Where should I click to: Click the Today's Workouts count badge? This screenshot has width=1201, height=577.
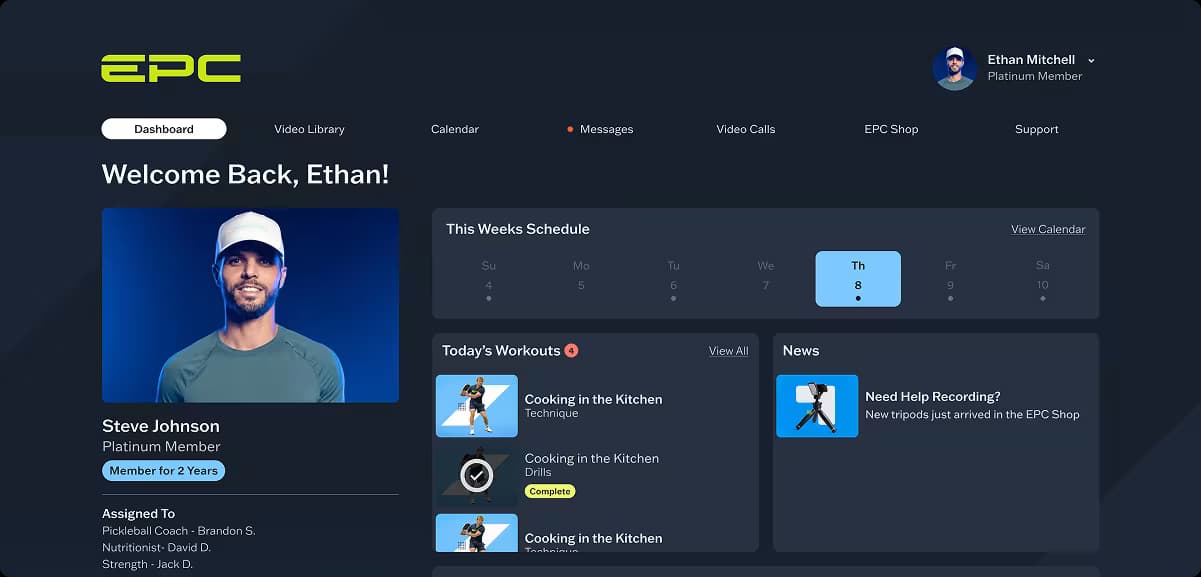click(571, 351)
